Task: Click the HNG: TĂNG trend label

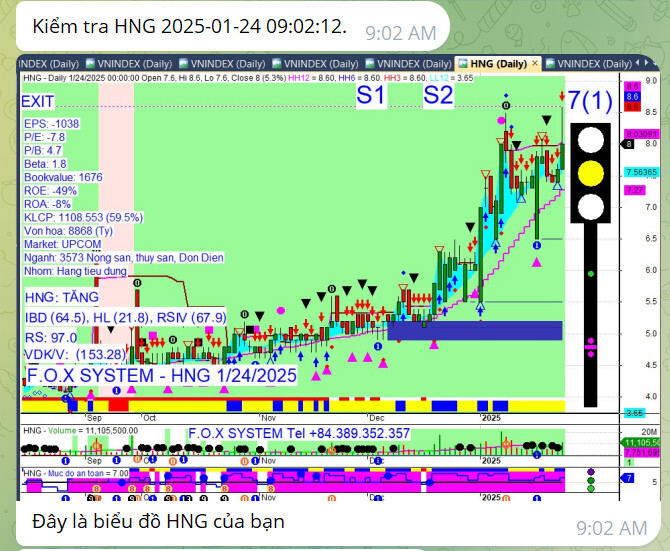Action: (62, 297)
